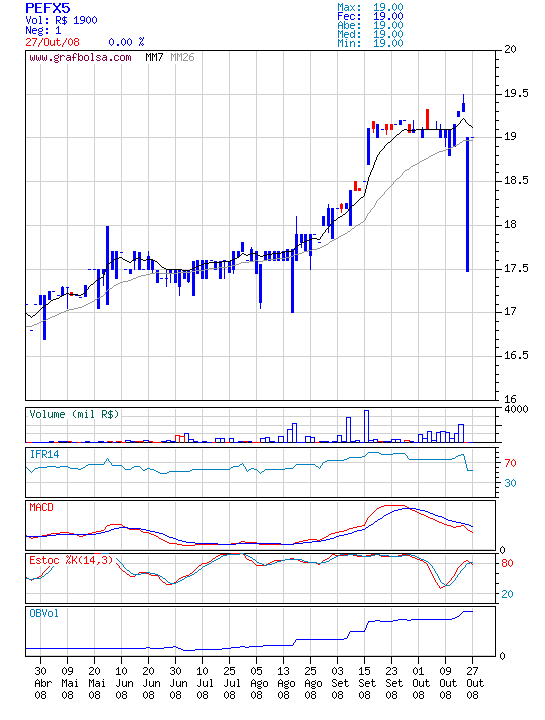Click the 30 Abr 08 date axis label
This screenshot has width=545, height=720.
[x=40, y=683]
